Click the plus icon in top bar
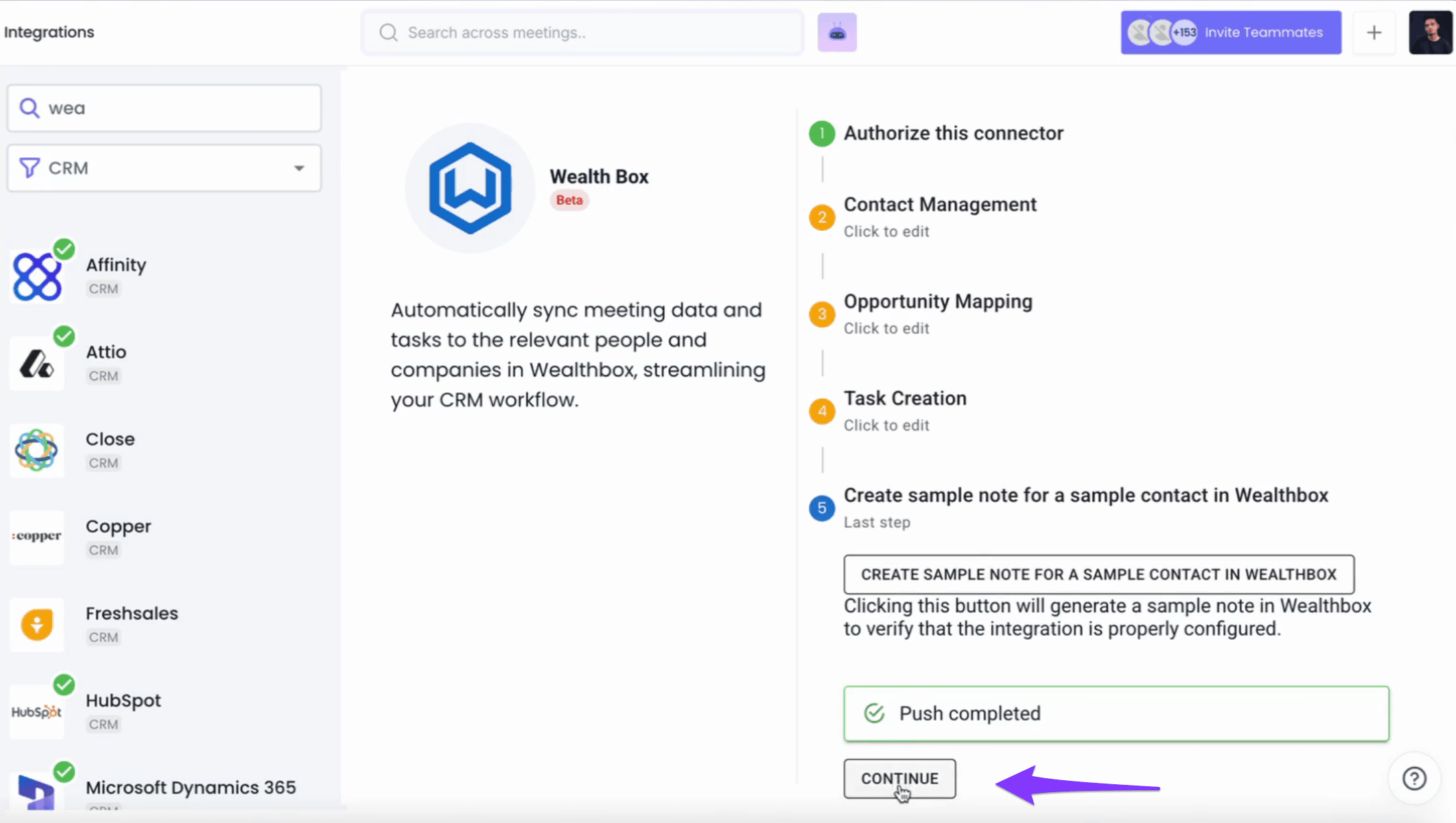Image resolution: width=1456 pixels, height=823 pixels. [1374, 32]
